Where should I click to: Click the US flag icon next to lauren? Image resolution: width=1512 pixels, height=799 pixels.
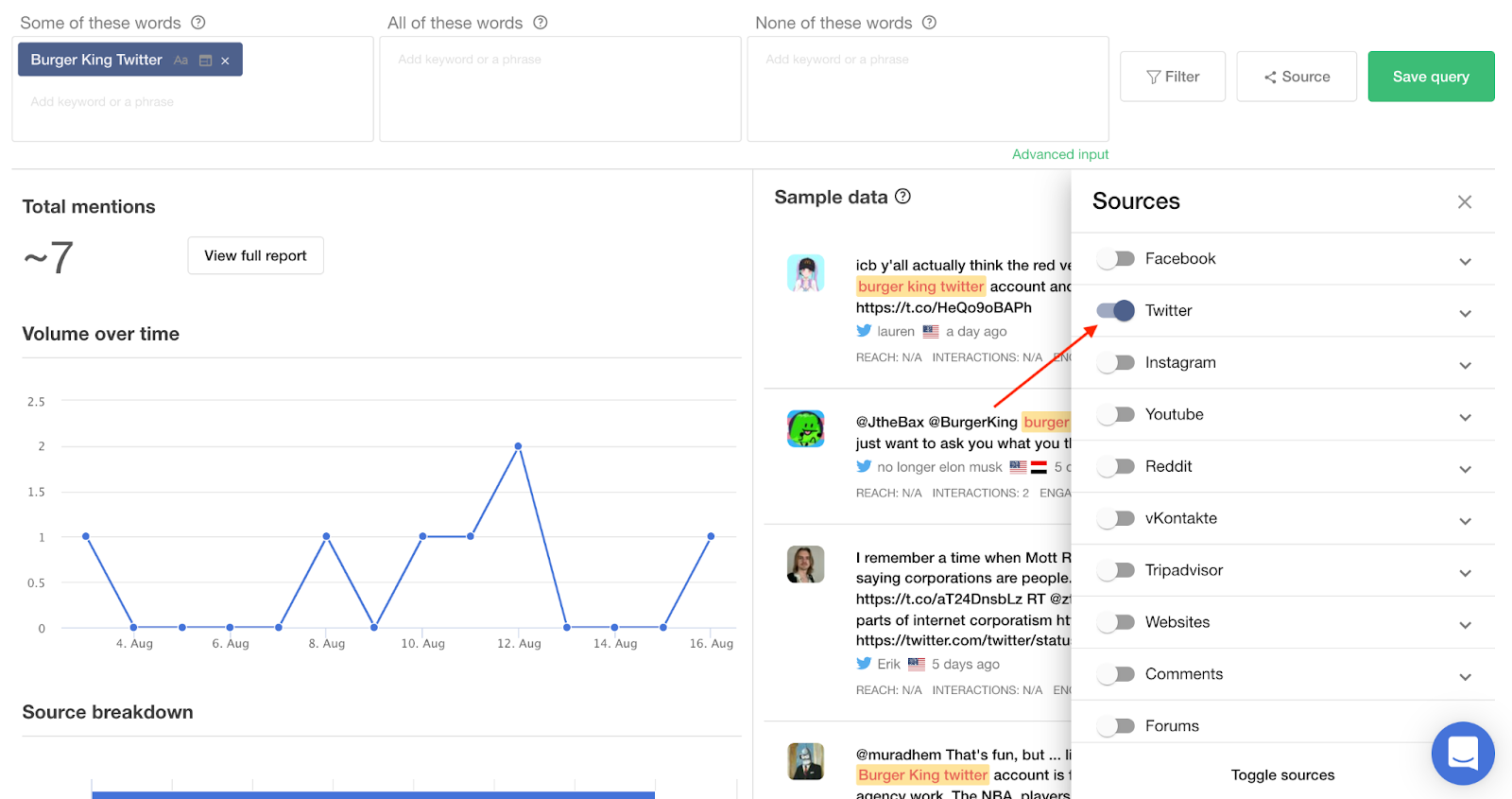[931, 332]
